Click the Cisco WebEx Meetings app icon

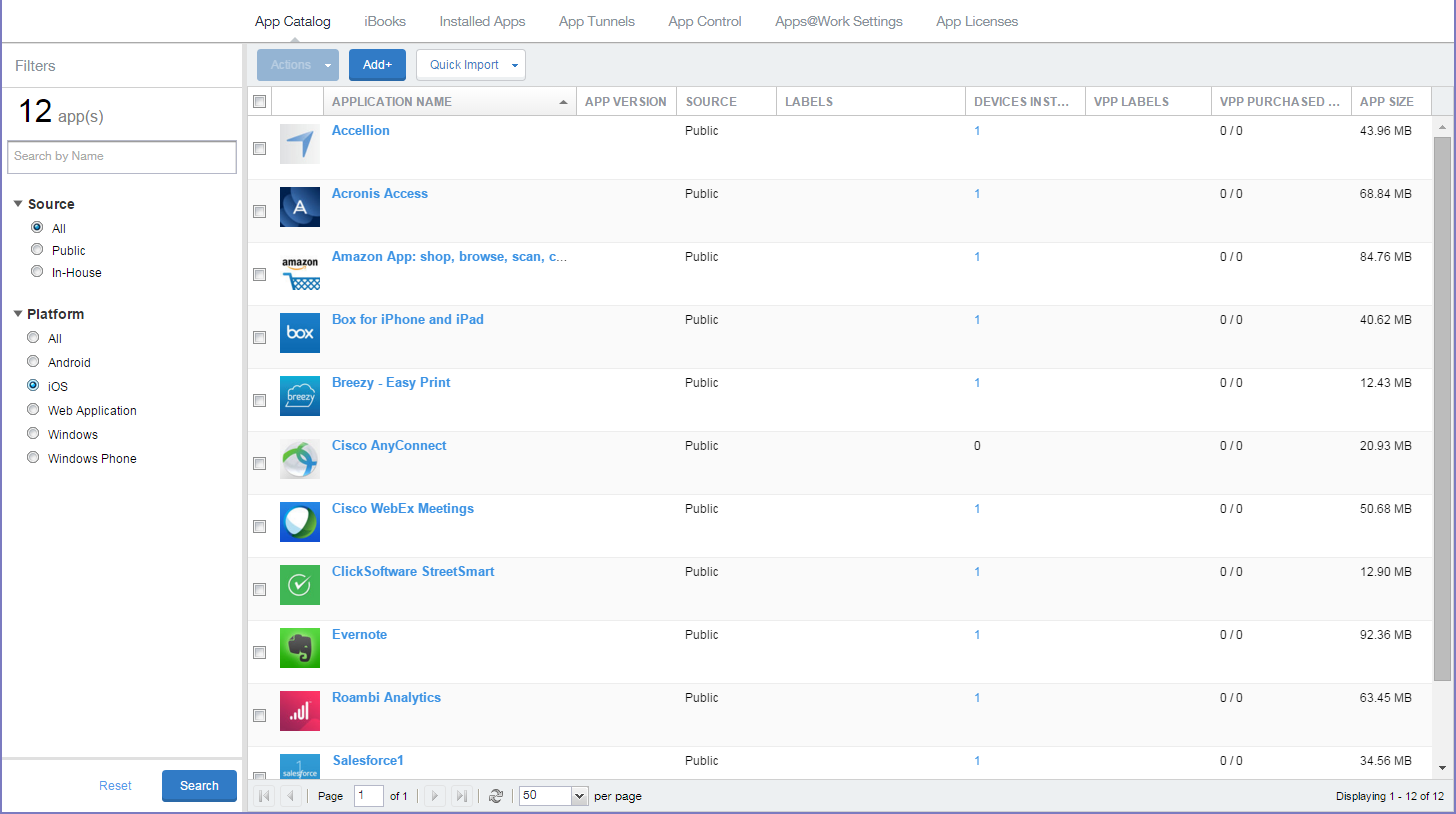click(300, 522)
